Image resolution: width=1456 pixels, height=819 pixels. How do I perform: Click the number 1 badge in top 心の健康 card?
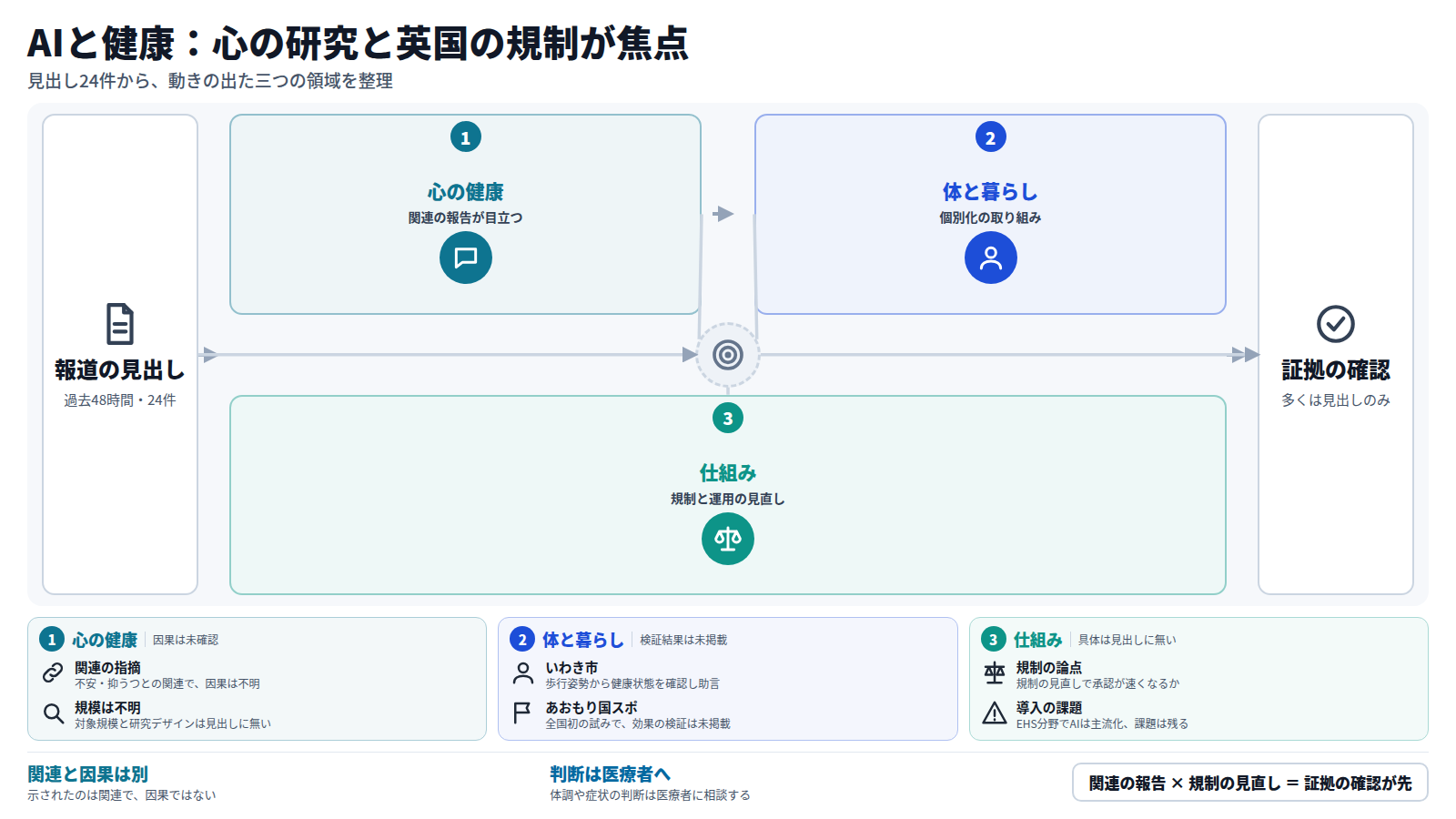[x=466, y=137]
